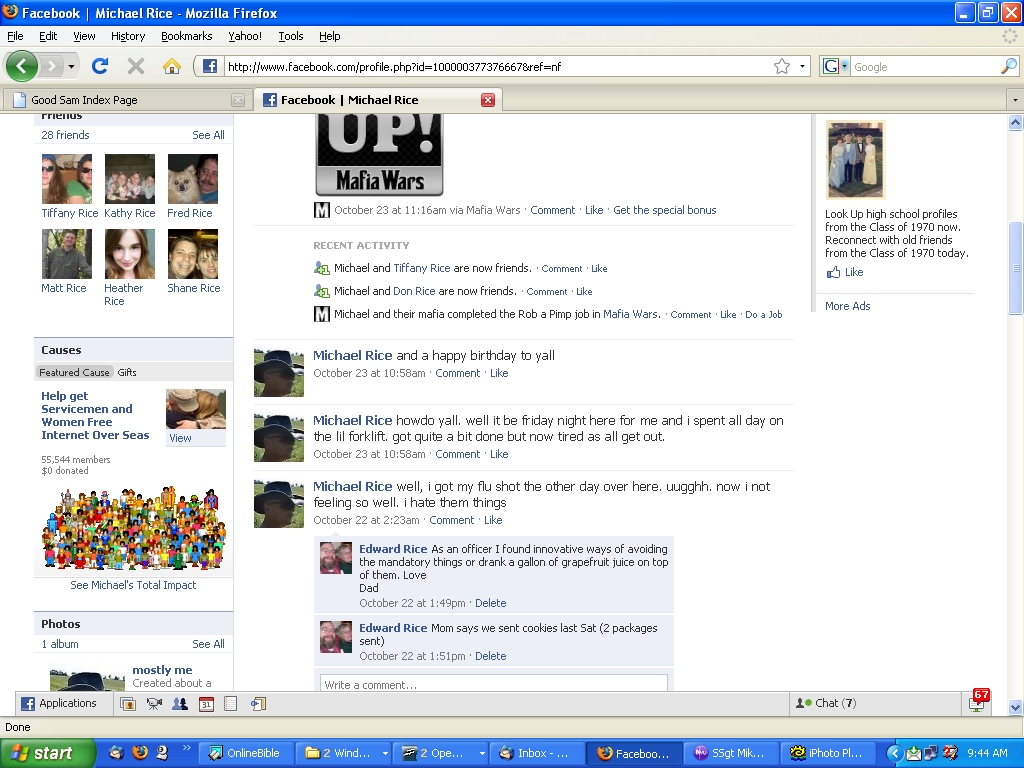The height and width of the screenshot is (768, 1024).
Task: Click the video shortcut icon in the Facebook dock
Action: pos(154,704)
